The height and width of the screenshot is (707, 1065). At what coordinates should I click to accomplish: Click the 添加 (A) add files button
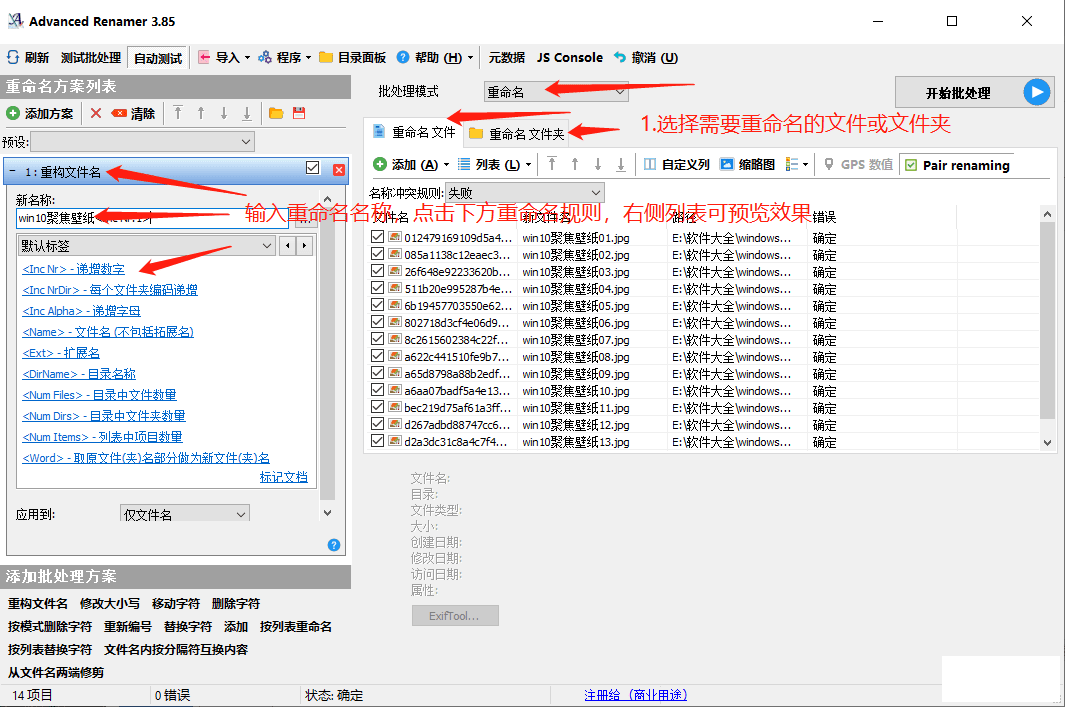(x=411, y=164)
